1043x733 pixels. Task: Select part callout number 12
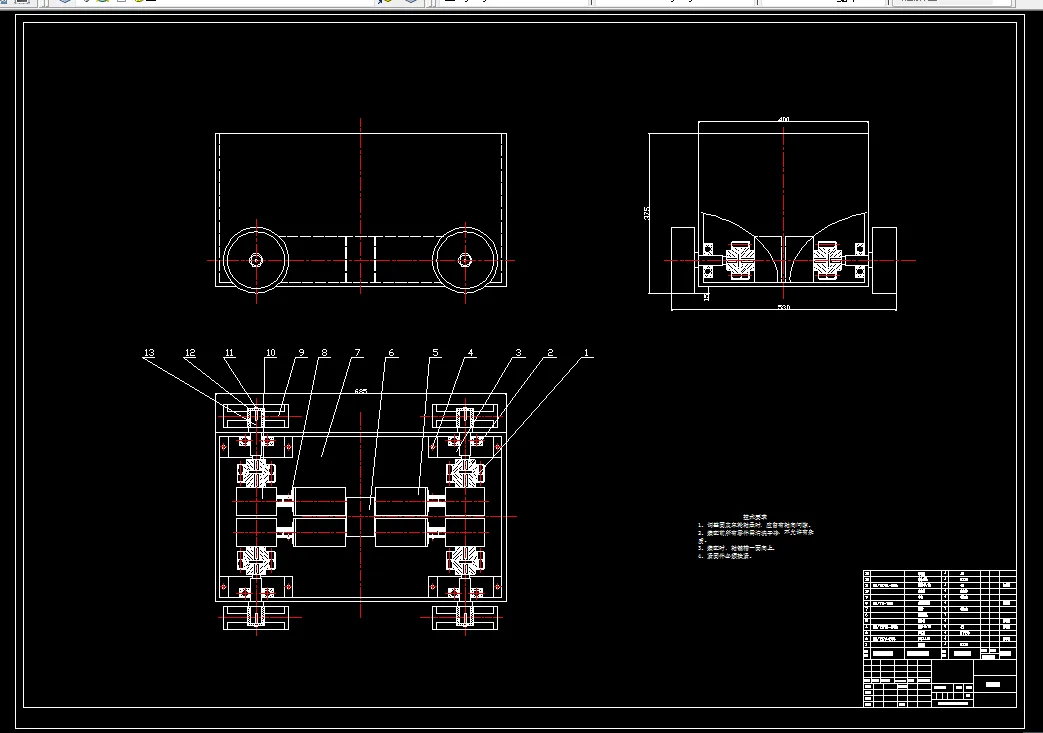coord(190,353)
